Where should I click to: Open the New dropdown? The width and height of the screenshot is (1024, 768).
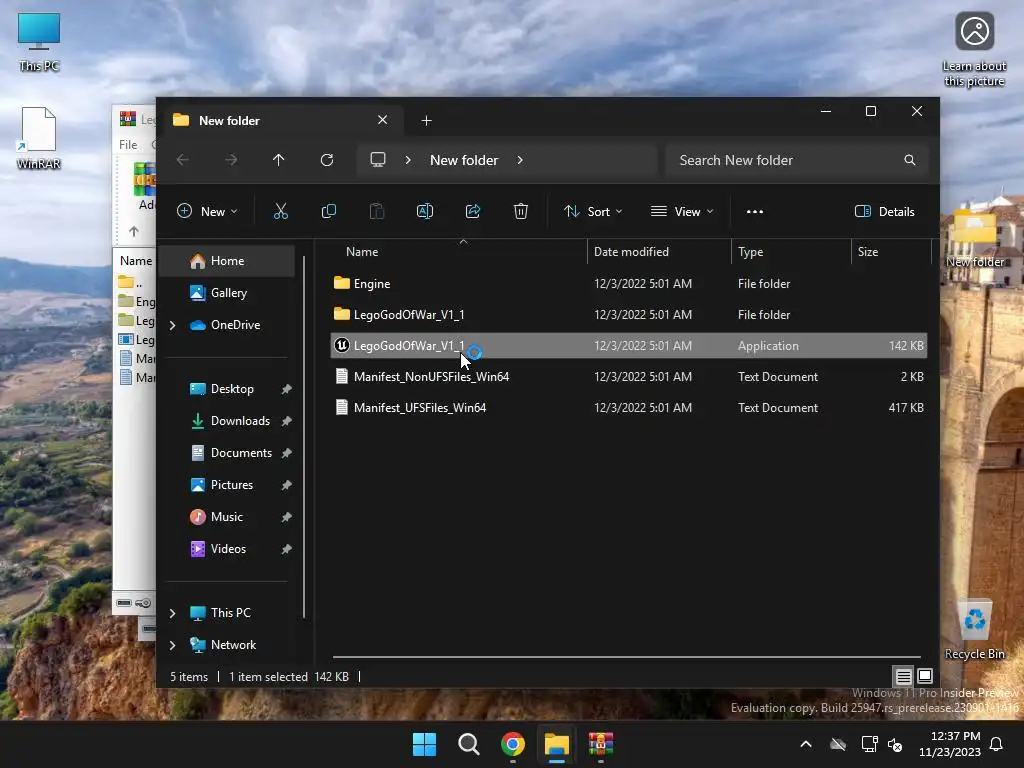pyautogui.click(x=208, y=212)
